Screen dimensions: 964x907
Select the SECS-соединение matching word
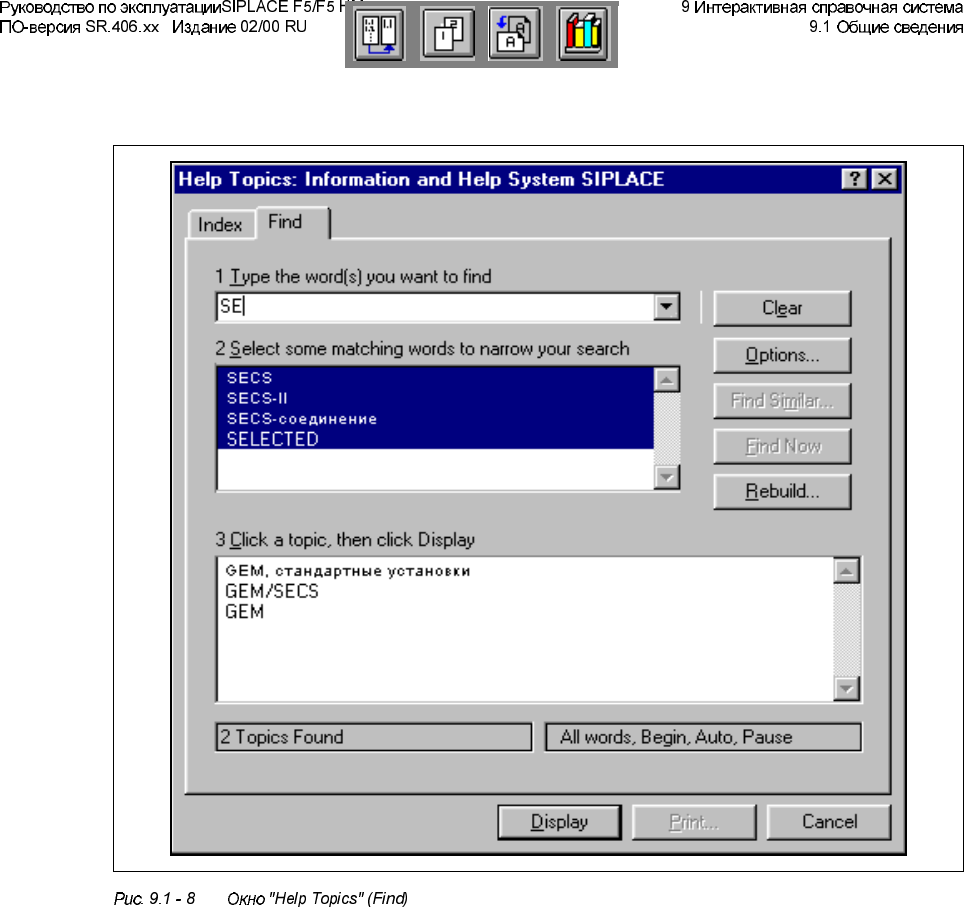(435, 419)
